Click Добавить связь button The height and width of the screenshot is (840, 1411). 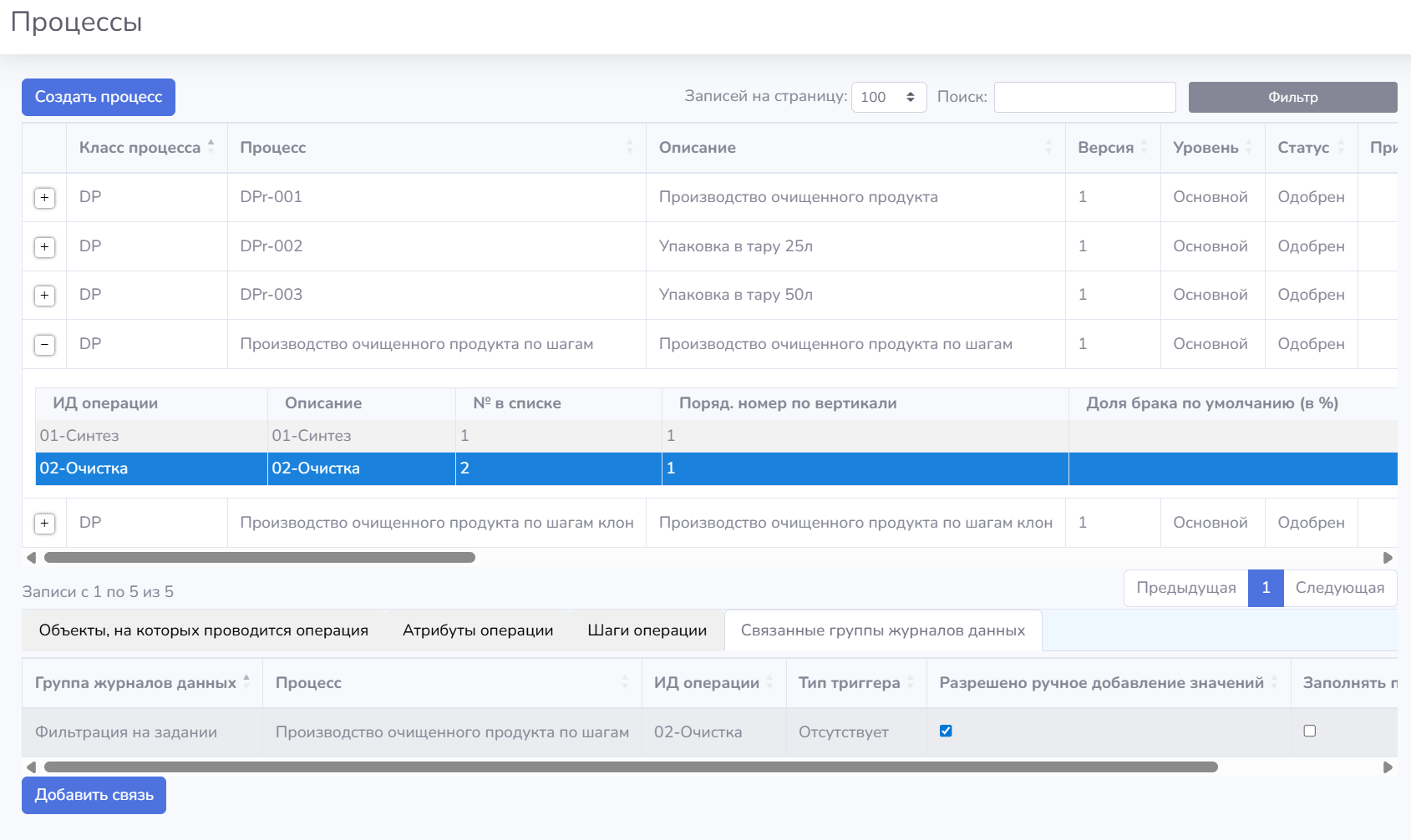tap(94, 795)
